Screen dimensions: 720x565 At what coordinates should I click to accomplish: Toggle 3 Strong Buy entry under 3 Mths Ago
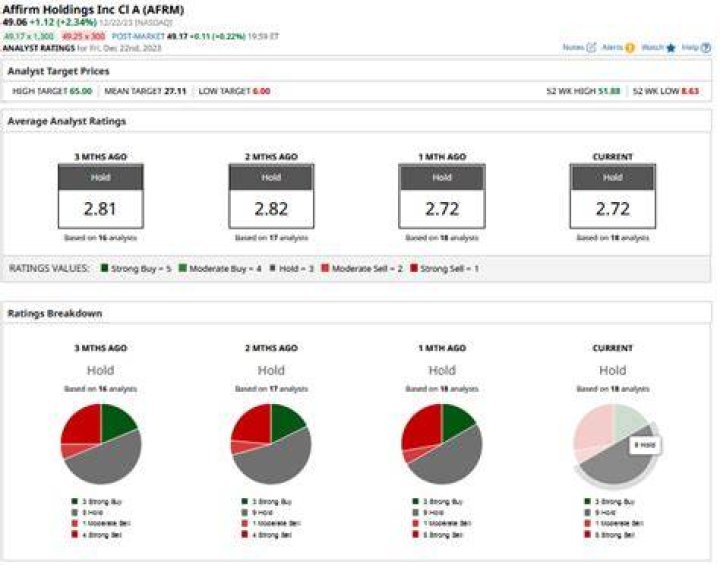(x=96, y=502)
